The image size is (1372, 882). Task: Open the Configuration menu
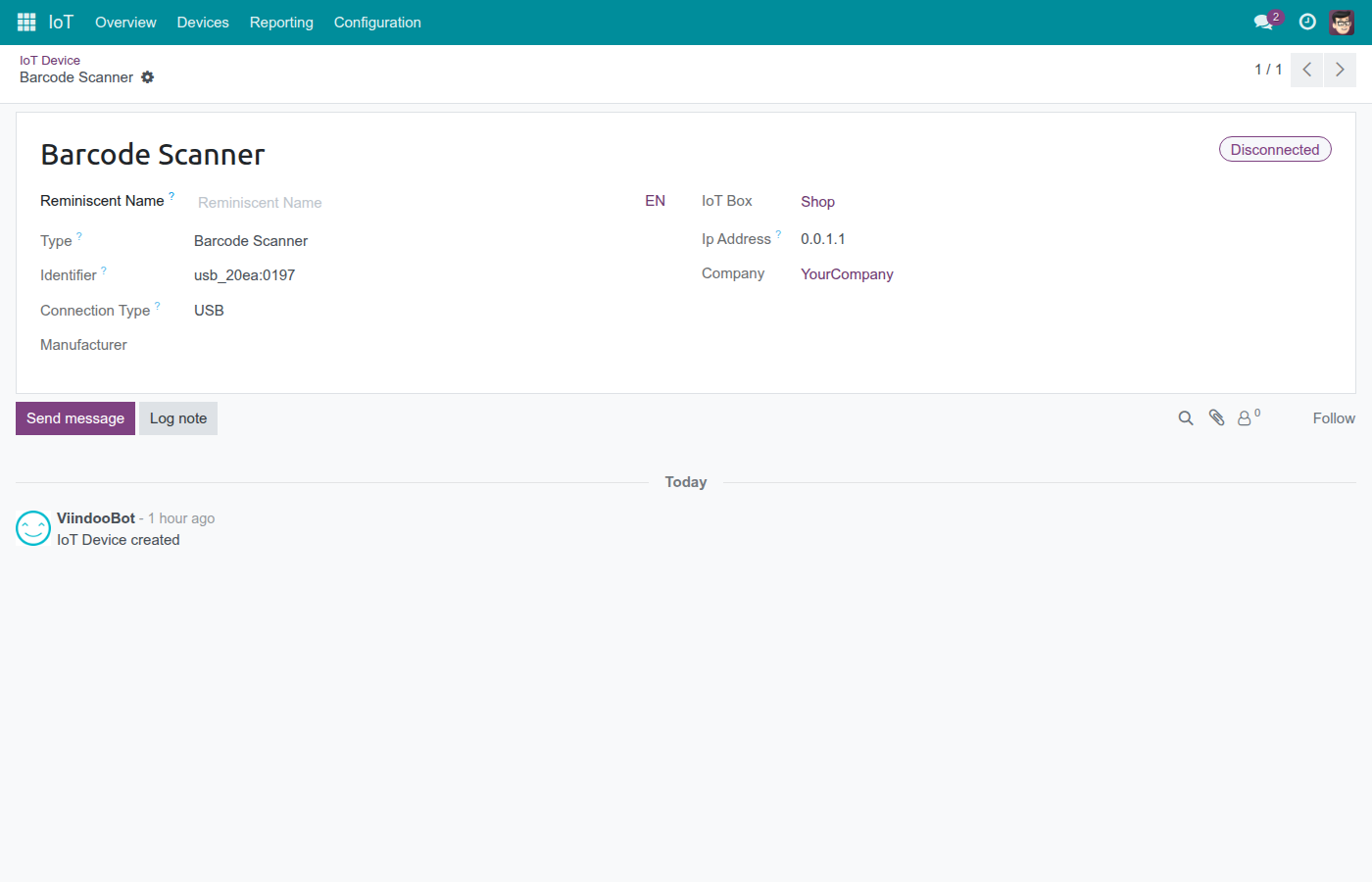[x=377, y=23]
